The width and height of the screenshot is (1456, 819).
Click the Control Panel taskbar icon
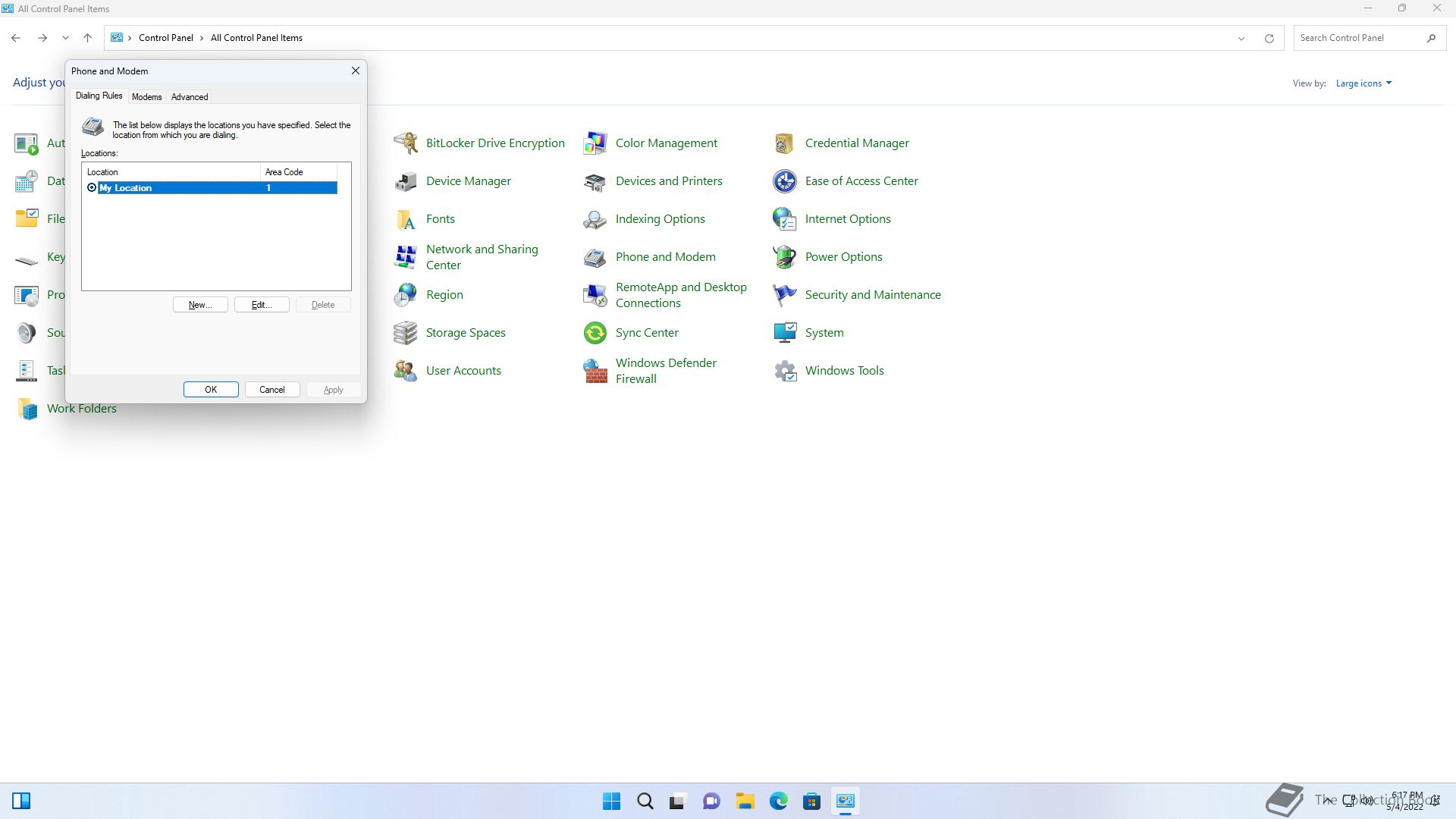tap(845, 801)
